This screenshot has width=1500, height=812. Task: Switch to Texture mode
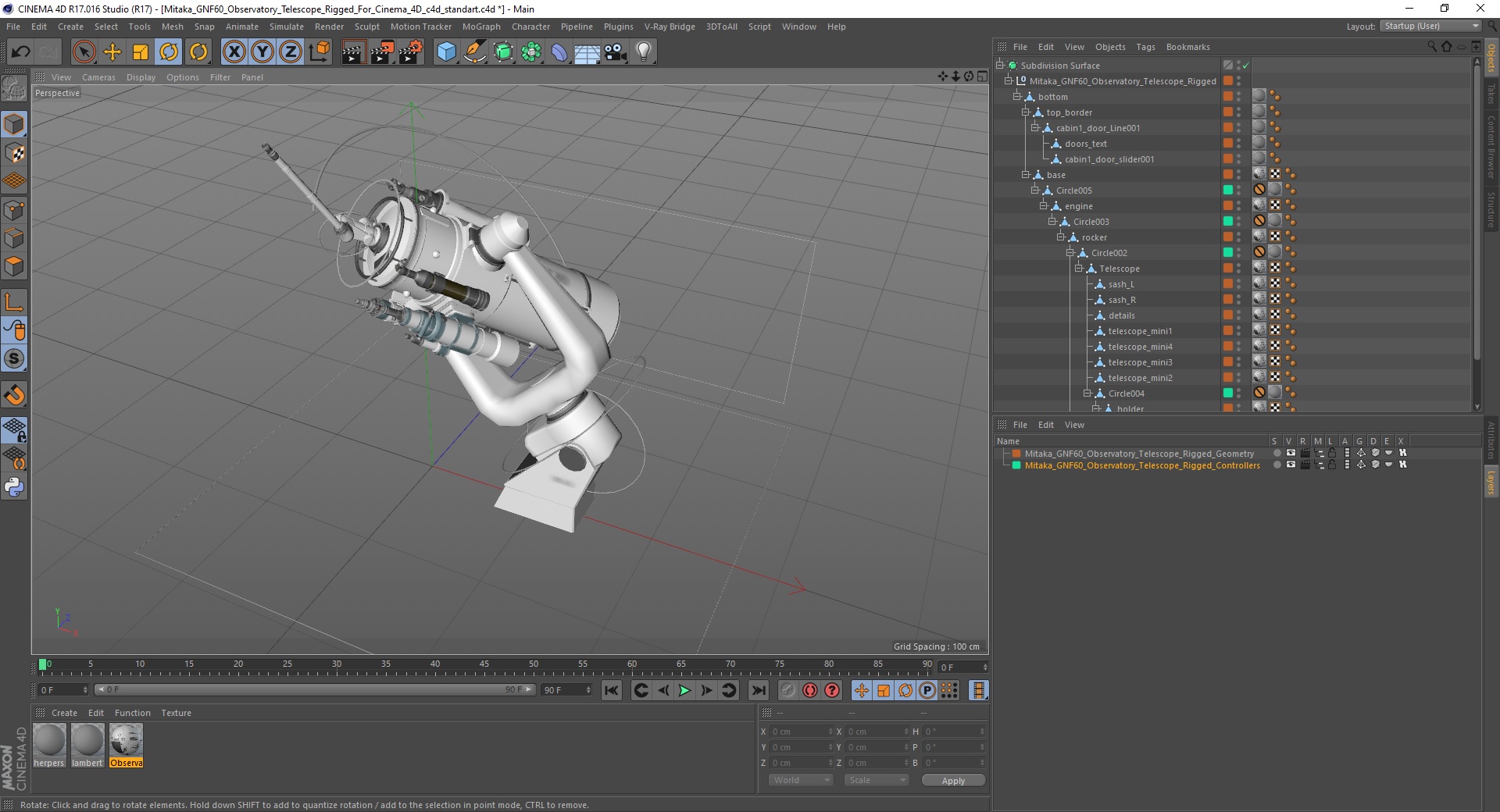[14, 153]
